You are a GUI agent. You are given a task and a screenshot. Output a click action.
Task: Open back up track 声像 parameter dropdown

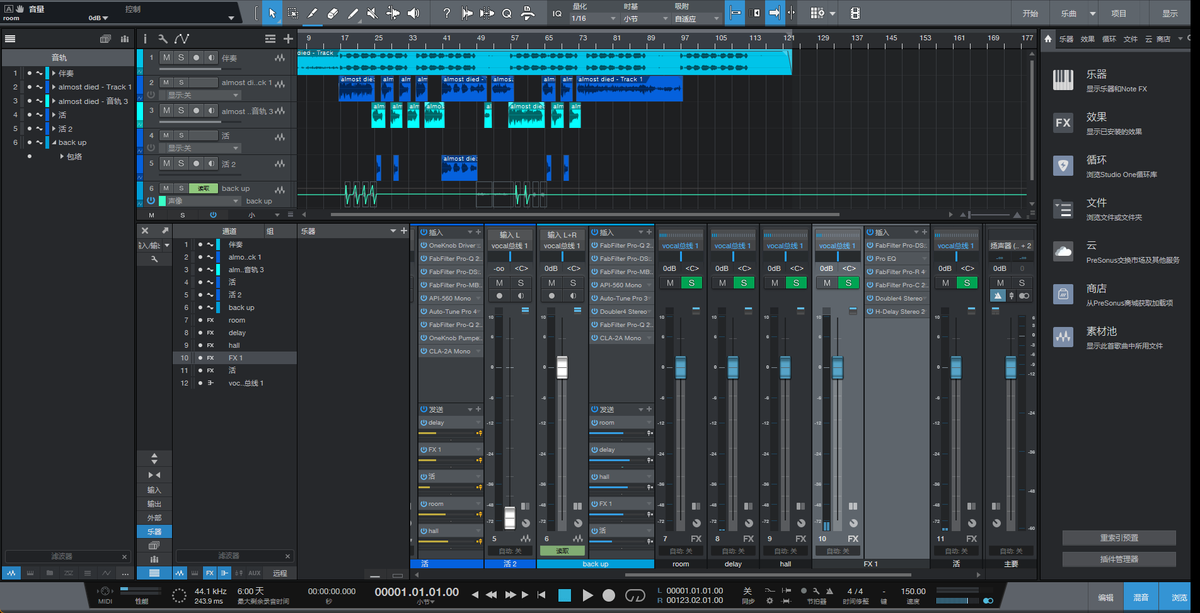pyautogui.click(x=203, y=201)
